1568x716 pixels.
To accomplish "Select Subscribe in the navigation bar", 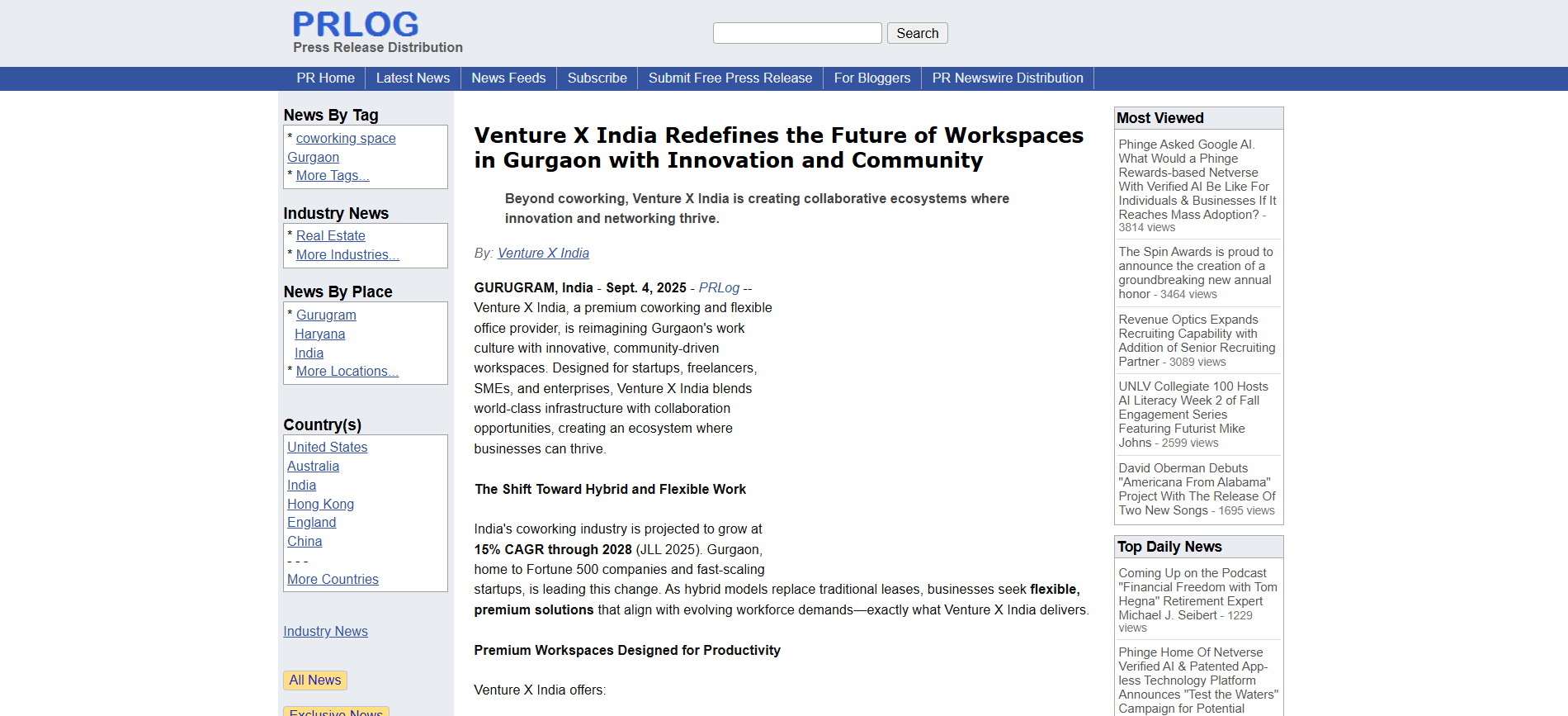I will pos(597,78).
